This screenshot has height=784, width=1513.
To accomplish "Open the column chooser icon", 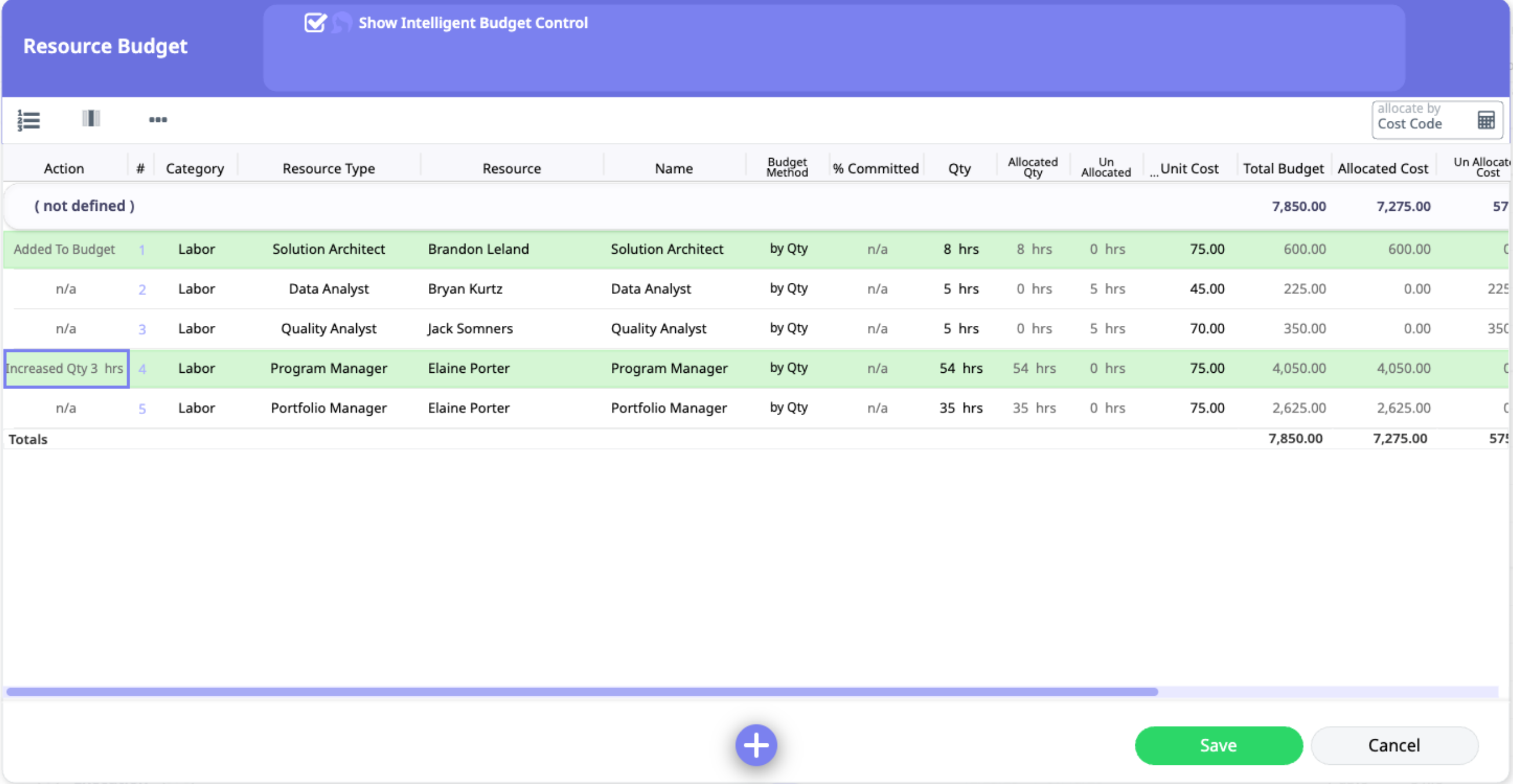I will pyautogui.click(x=91, y=118).
